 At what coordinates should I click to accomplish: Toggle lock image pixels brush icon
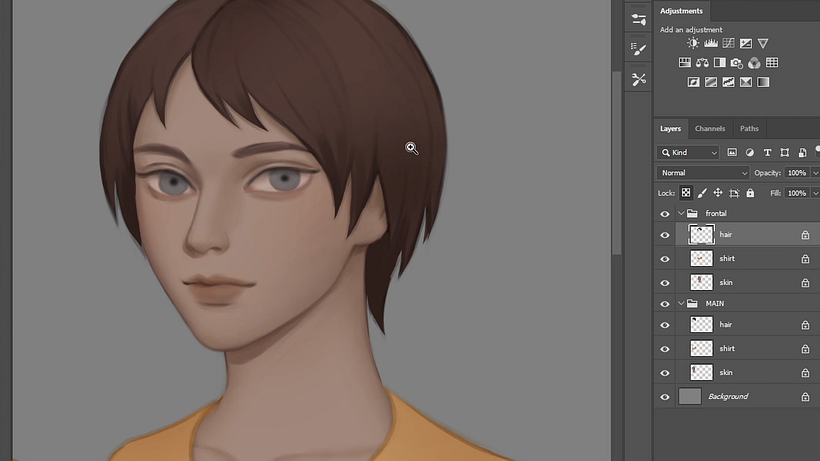tap(702, 193)
